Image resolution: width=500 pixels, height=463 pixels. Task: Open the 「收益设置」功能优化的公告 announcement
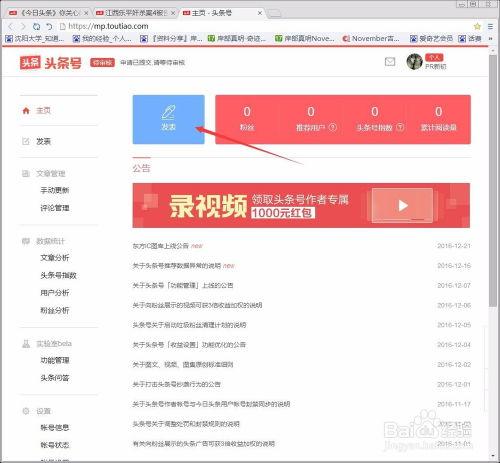189,345
